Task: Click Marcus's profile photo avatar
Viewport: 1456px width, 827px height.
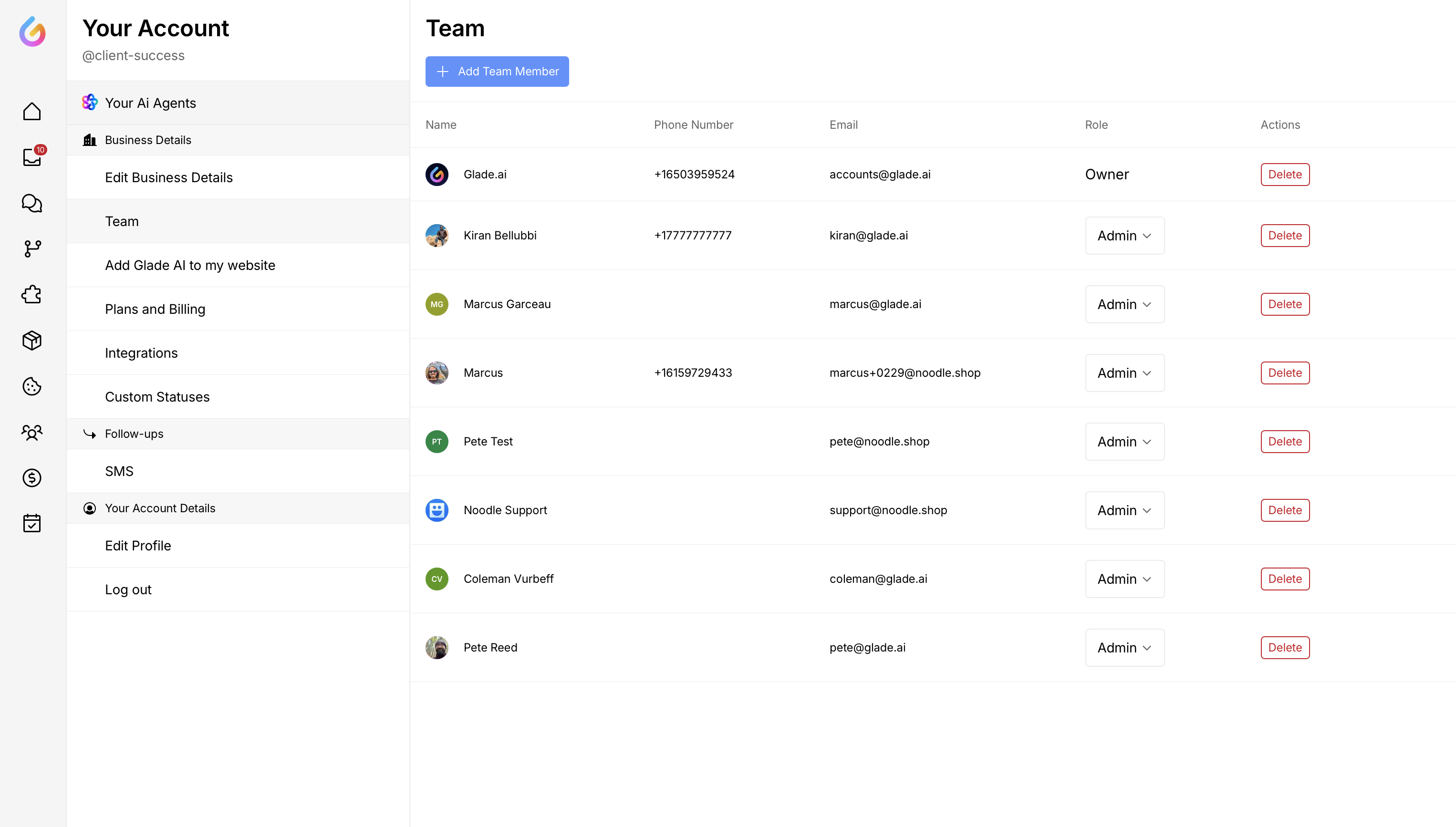Action: 437,372
